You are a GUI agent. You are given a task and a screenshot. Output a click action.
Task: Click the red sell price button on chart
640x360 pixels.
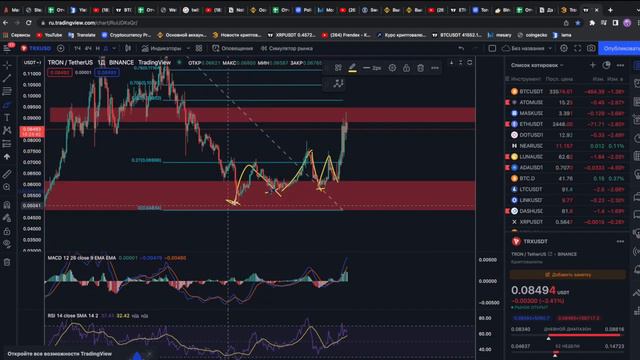pos(60,73)
